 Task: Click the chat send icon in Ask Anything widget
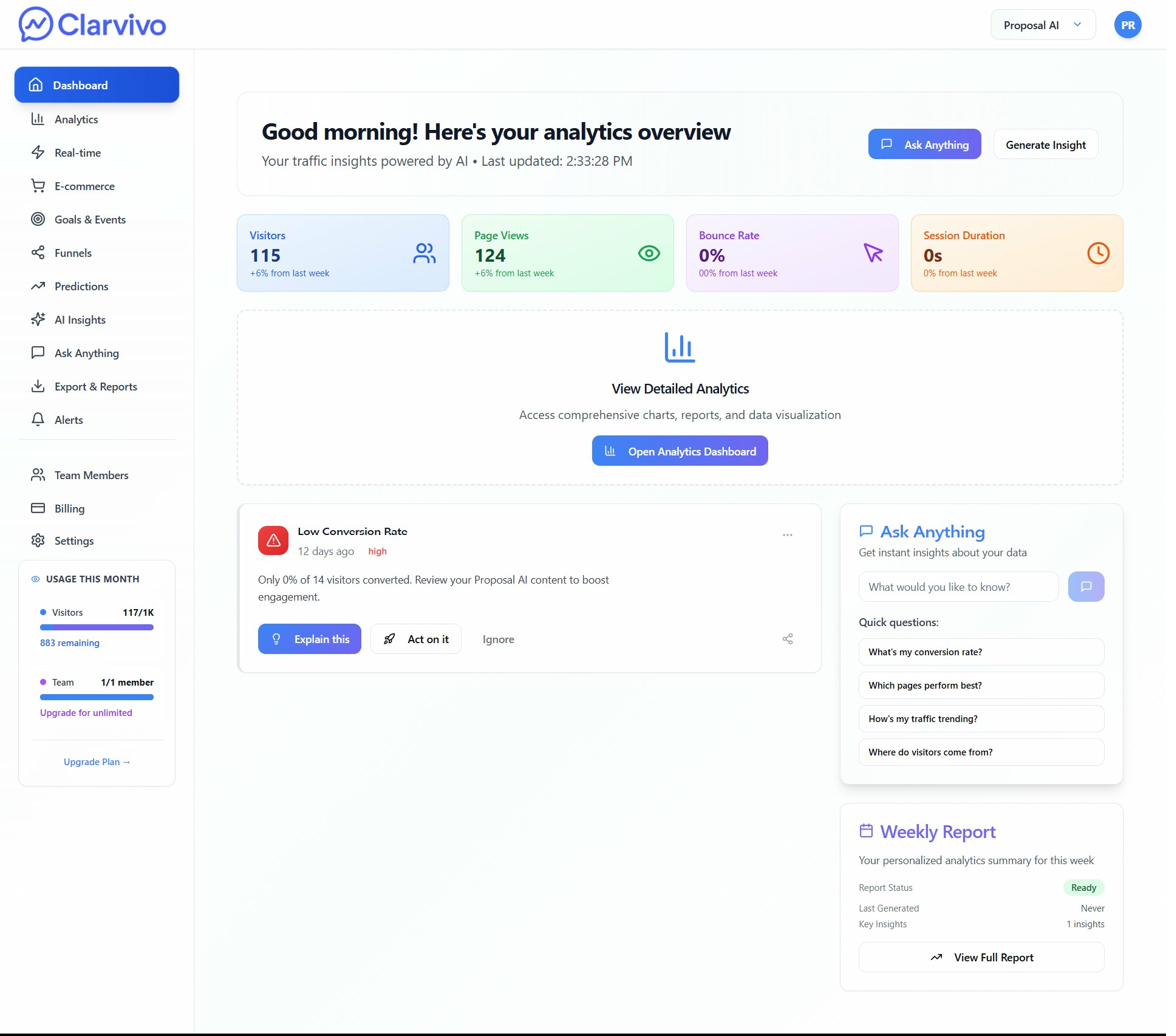pos(1086,587)
